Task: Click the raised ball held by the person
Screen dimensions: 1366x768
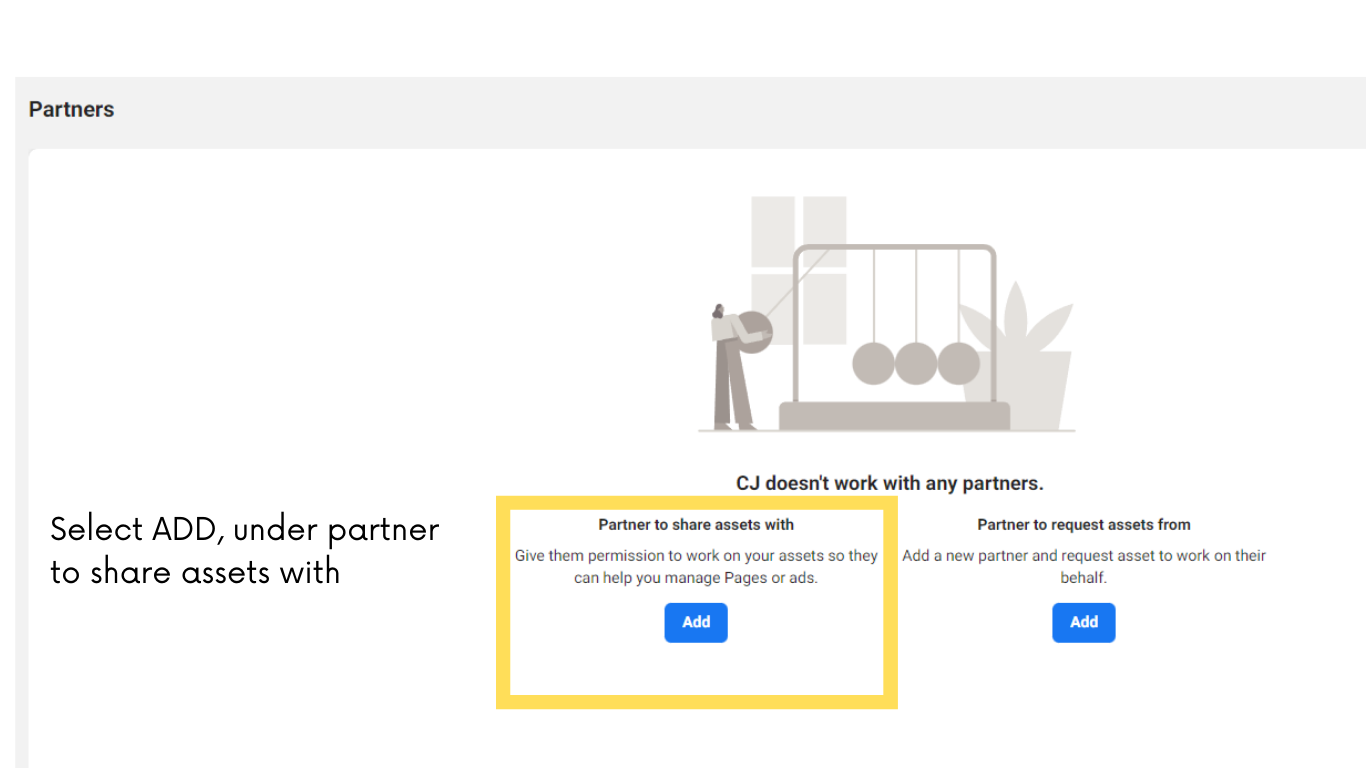Action: [x=754, y=330]
